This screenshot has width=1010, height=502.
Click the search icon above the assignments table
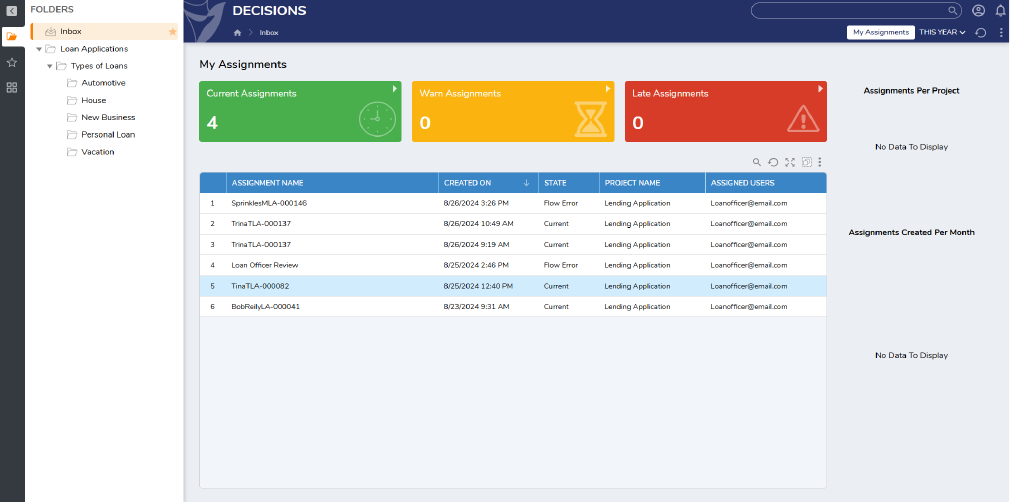(x=757, y=162)
